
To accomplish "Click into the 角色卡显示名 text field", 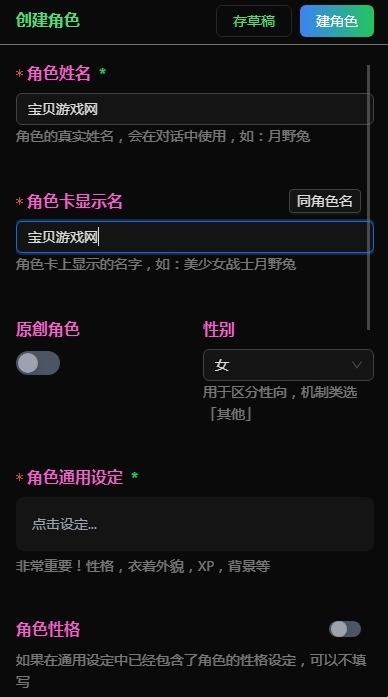I will 195,237.
